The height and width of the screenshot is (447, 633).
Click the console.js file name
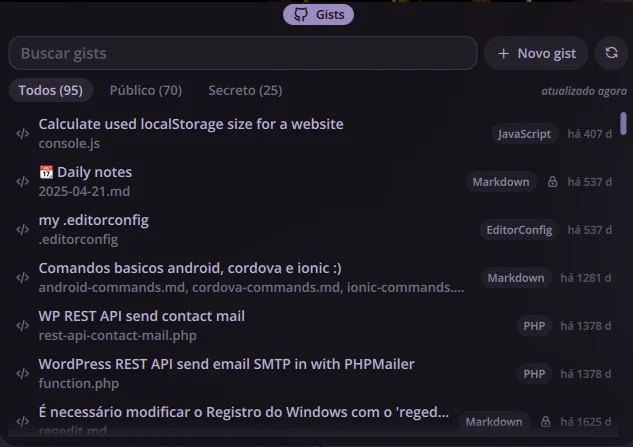69,143
